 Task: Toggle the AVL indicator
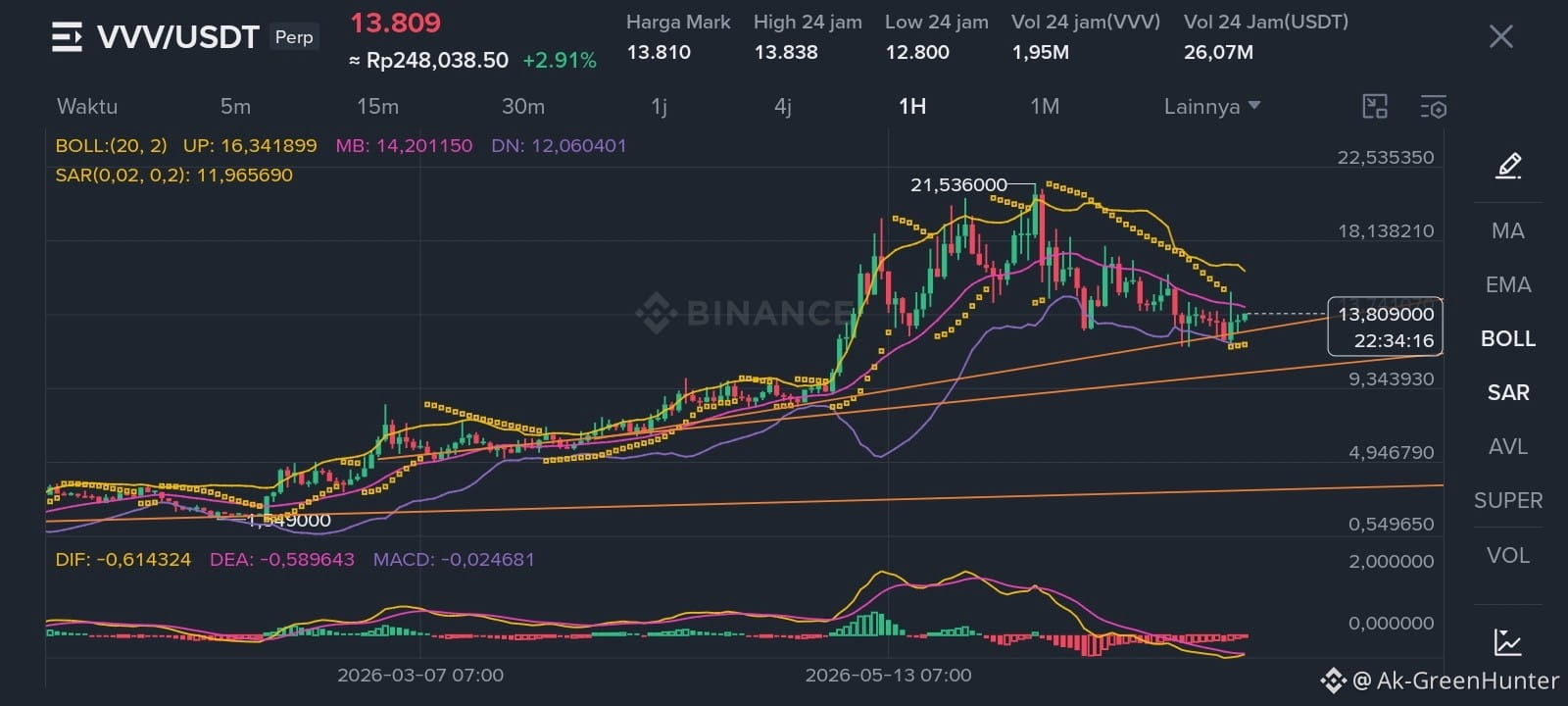(x=1507, y=446)
